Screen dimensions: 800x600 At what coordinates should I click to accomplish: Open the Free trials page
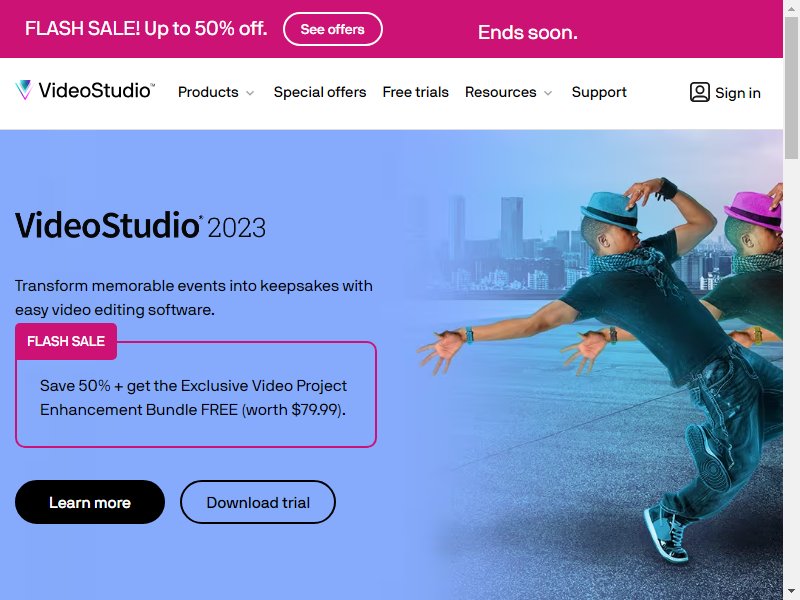tap(415, 92)
